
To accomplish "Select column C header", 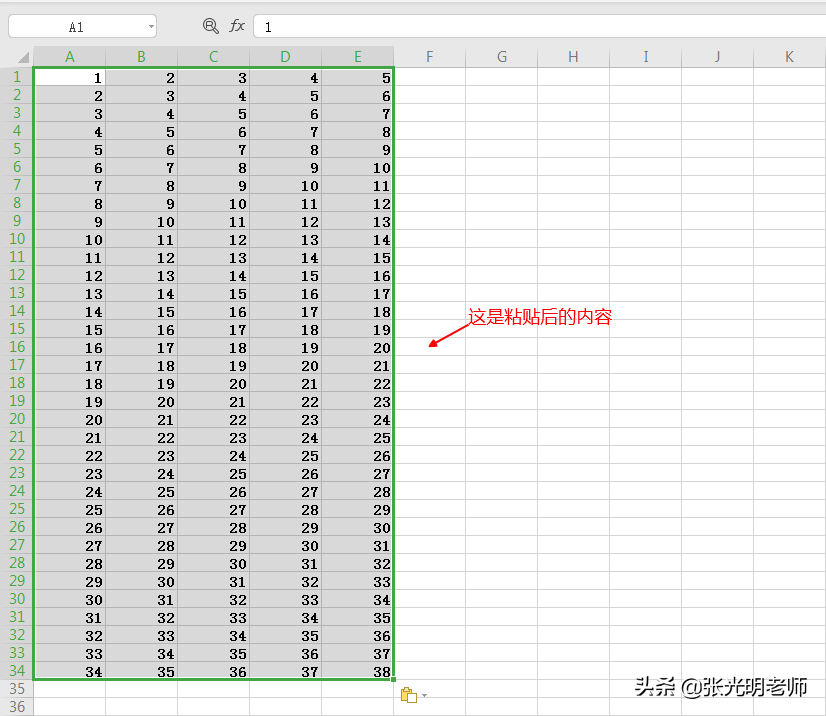I will (213, 57).
